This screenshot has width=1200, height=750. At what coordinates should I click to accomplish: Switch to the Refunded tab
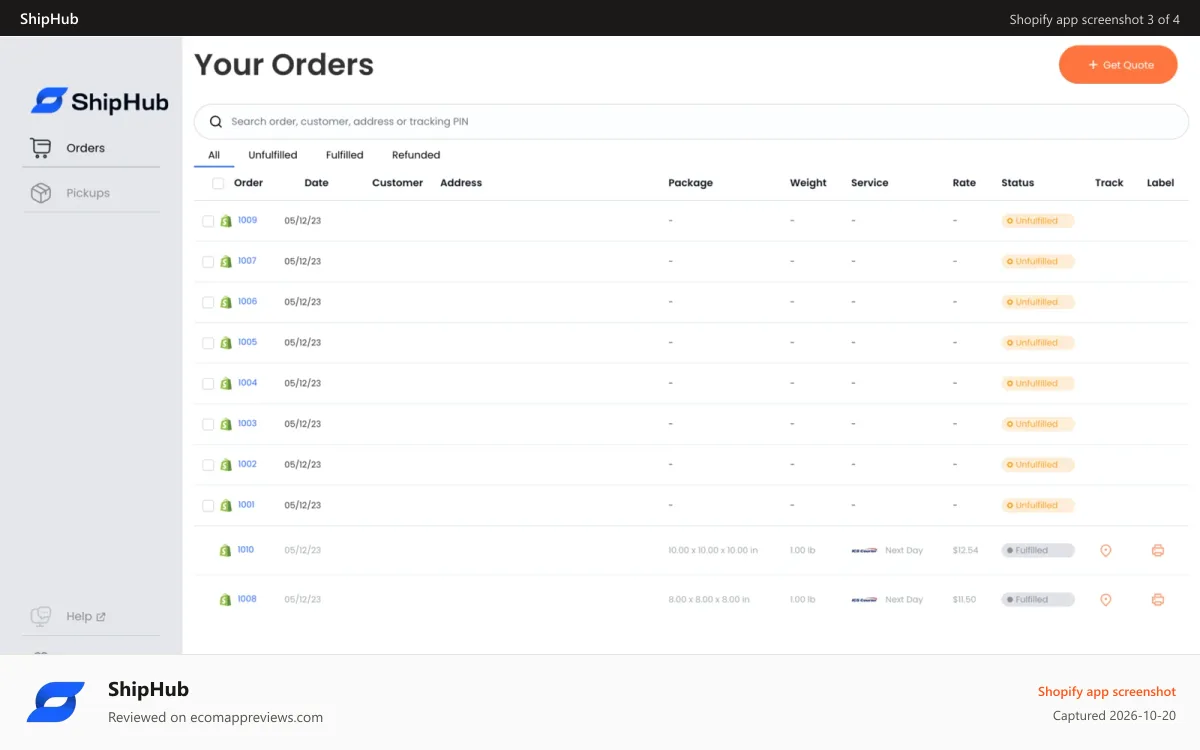pyautogui.click(x=416, y=155)
